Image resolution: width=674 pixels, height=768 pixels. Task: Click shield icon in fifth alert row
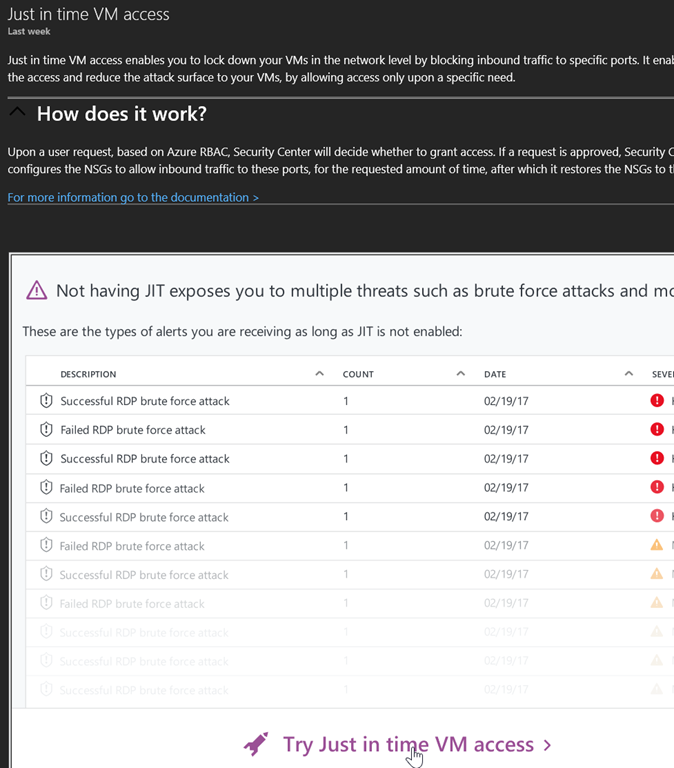tap(46, 517)
